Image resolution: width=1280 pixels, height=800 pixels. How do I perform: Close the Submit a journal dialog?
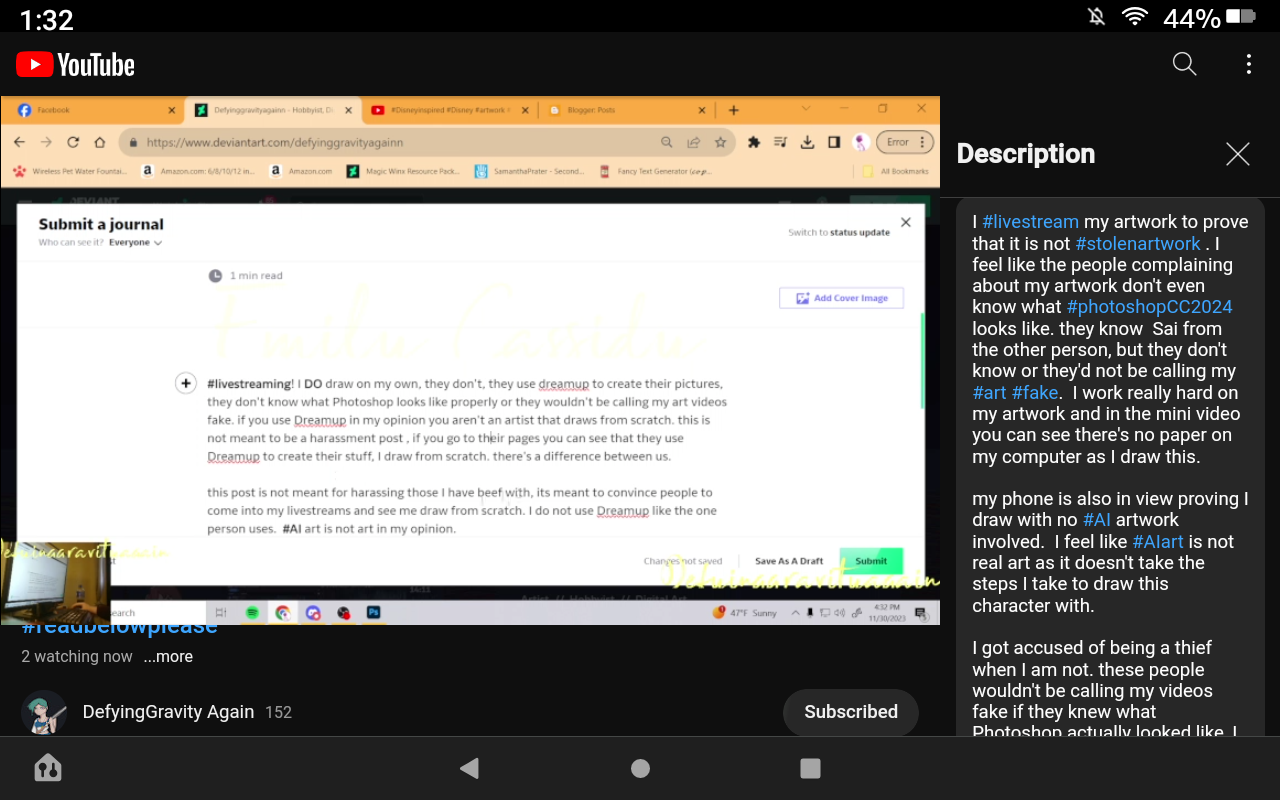pos(906,222)
